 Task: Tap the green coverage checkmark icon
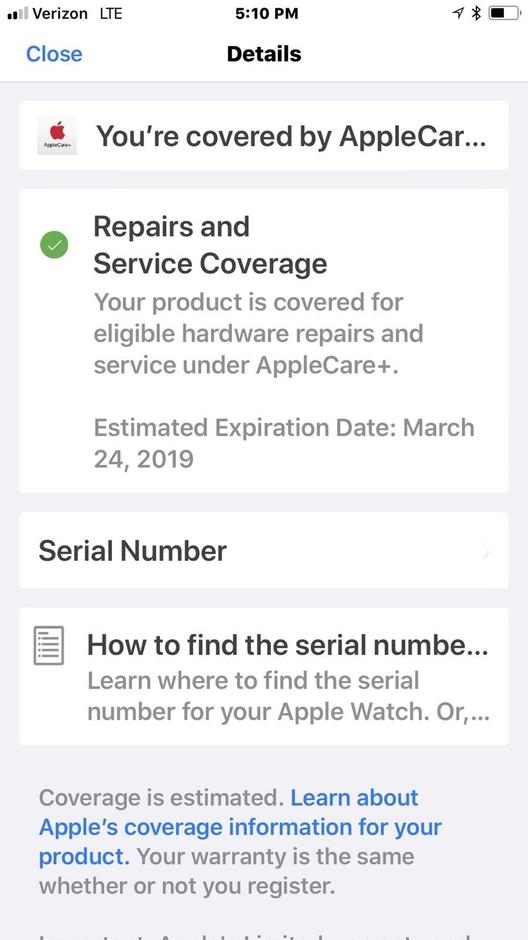(x=54, y=245)
